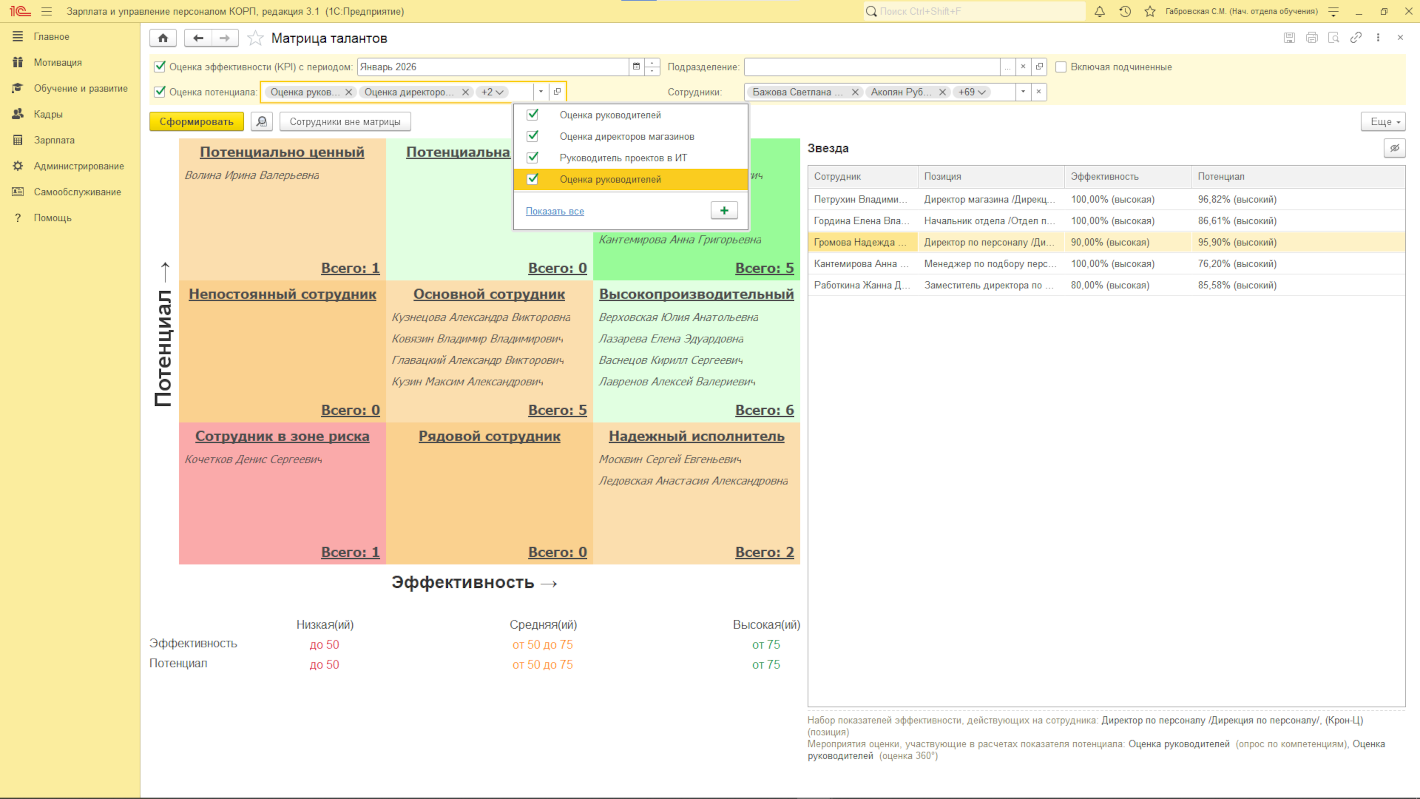Click the print icon in report header
The image size is (1420, 799).
[x=1312, y=38]
